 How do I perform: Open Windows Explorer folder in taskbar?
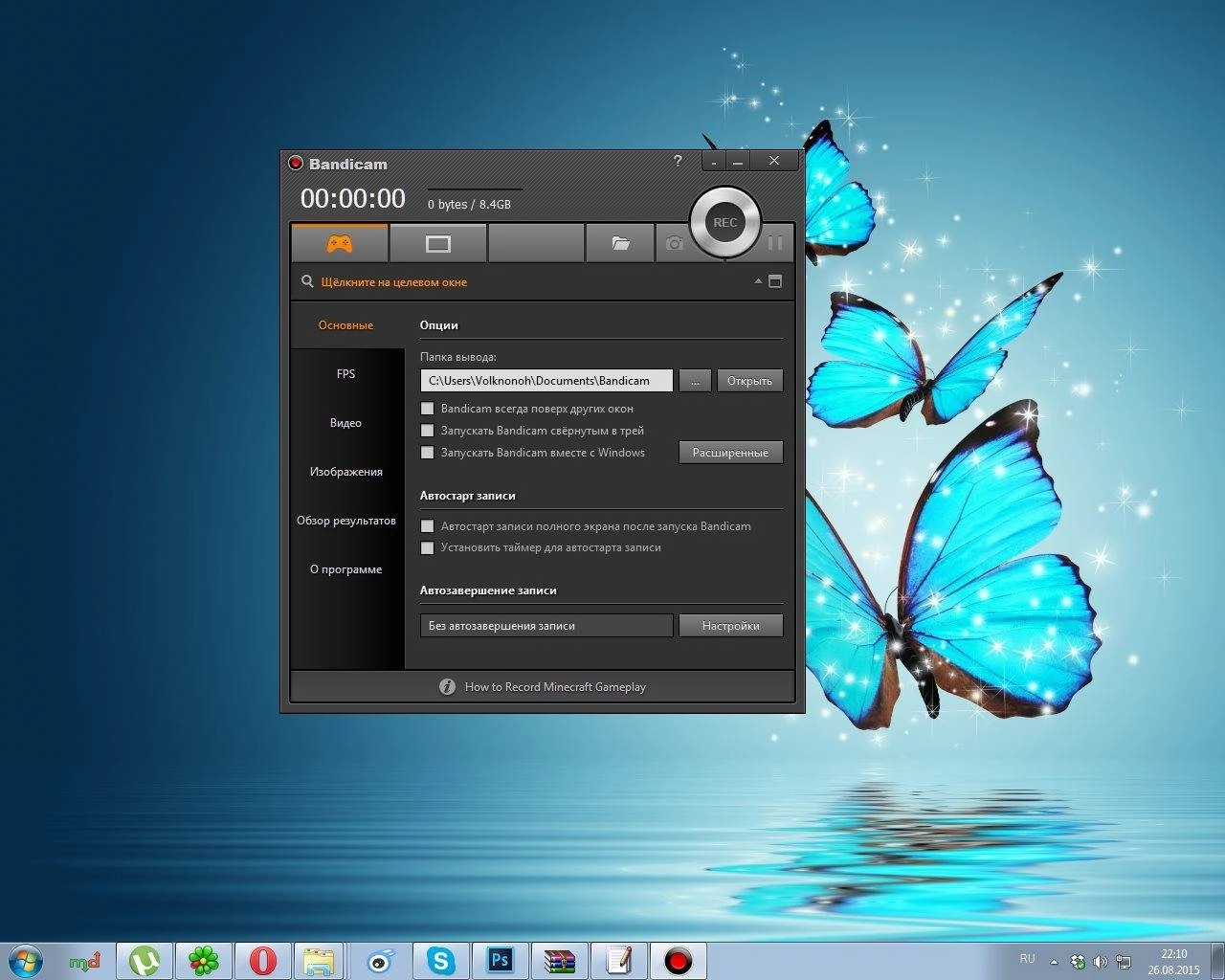319,961
